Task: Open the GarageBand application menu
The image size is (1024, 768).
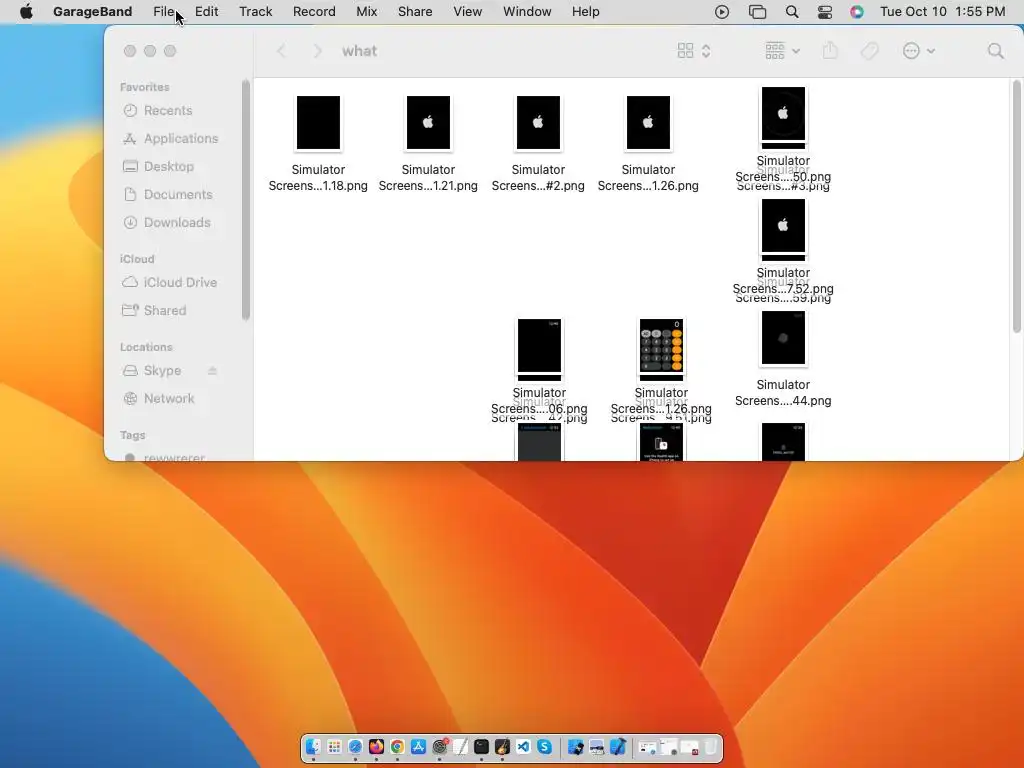Action: 92,12
